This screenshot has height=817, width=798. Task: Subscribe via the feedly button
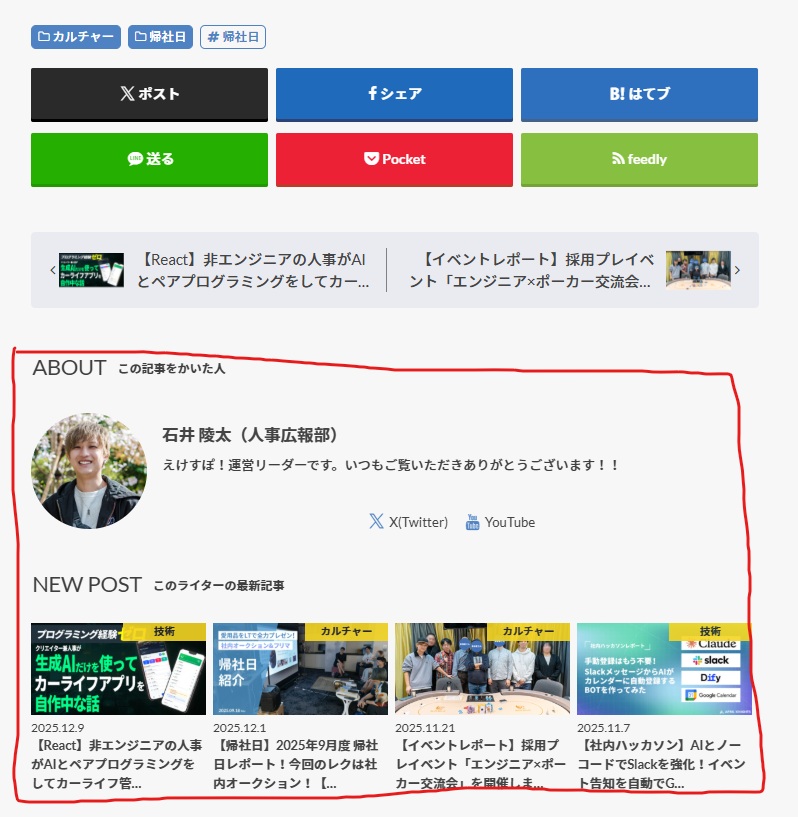click(x=639, y=159)
